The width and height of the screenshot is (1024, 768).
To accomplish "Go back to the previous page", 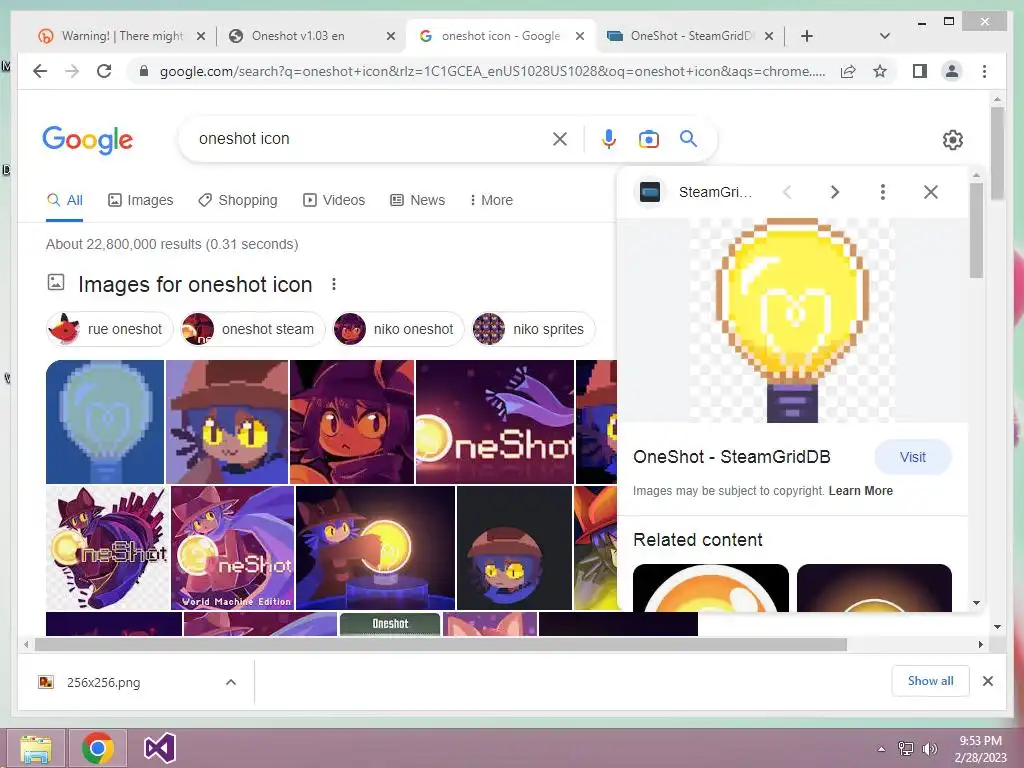I will 40,71.
